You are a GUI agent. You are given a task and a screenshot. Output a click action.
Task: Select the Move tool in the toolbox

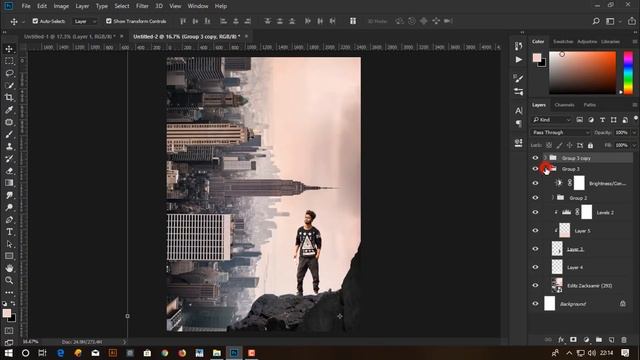click(9, 49)
